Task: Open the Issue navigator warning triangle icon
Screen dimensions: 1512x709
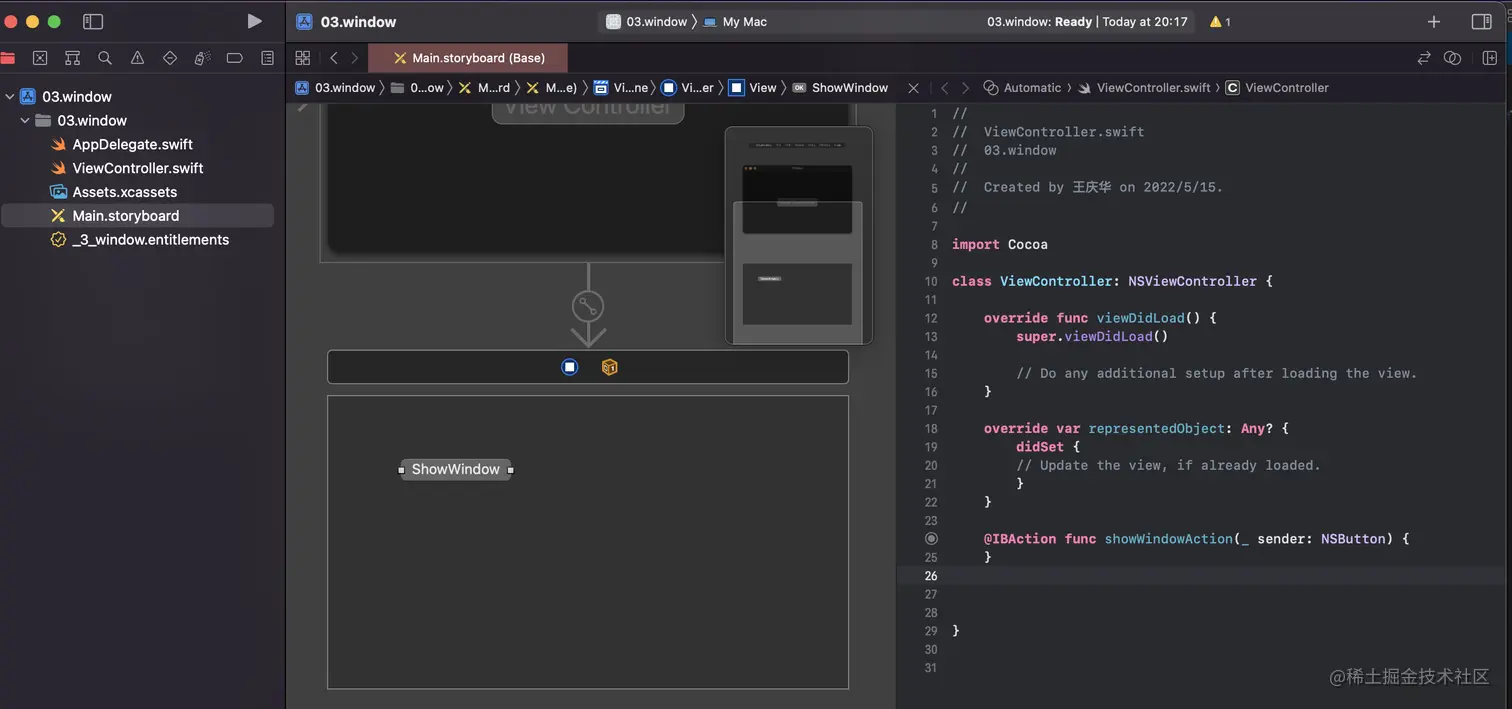Action: pos(137,58)
